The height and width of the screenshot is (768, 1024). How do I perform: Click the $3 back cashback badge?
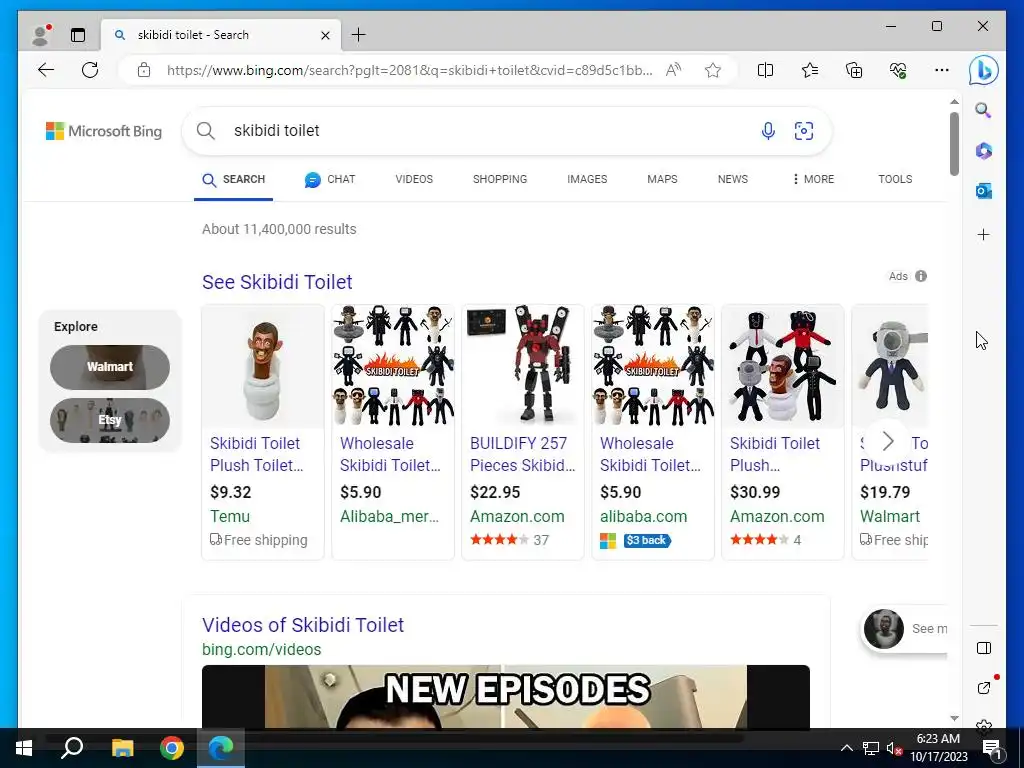click(x=647, y=541)
